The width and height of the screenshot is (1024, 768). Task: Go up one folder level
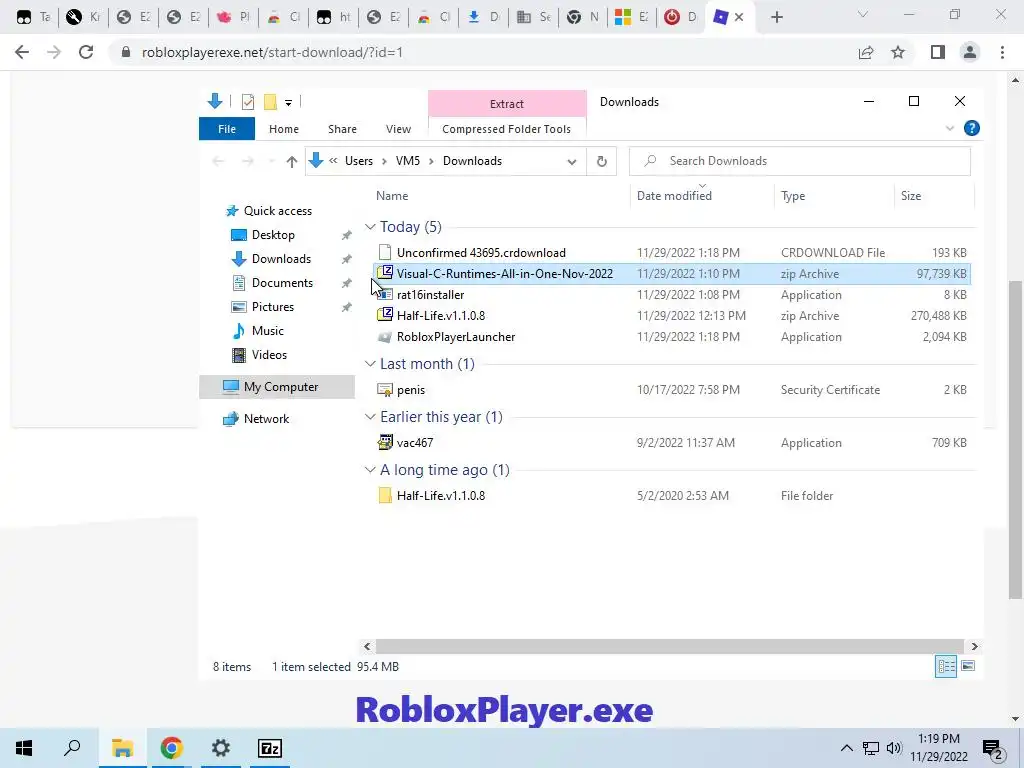pyautogui.click(x=291, y=161)
